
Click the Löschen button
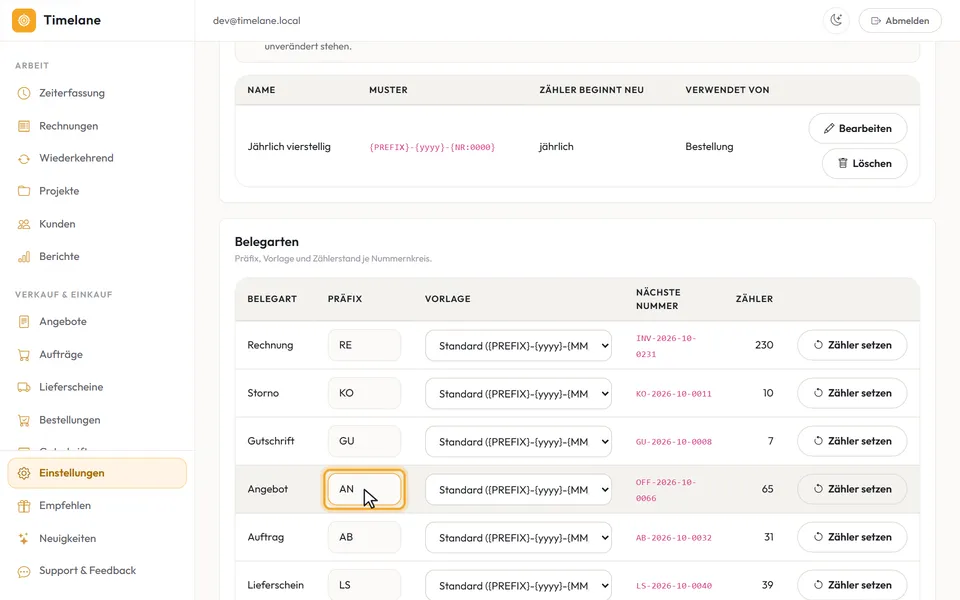coord(864,163)
